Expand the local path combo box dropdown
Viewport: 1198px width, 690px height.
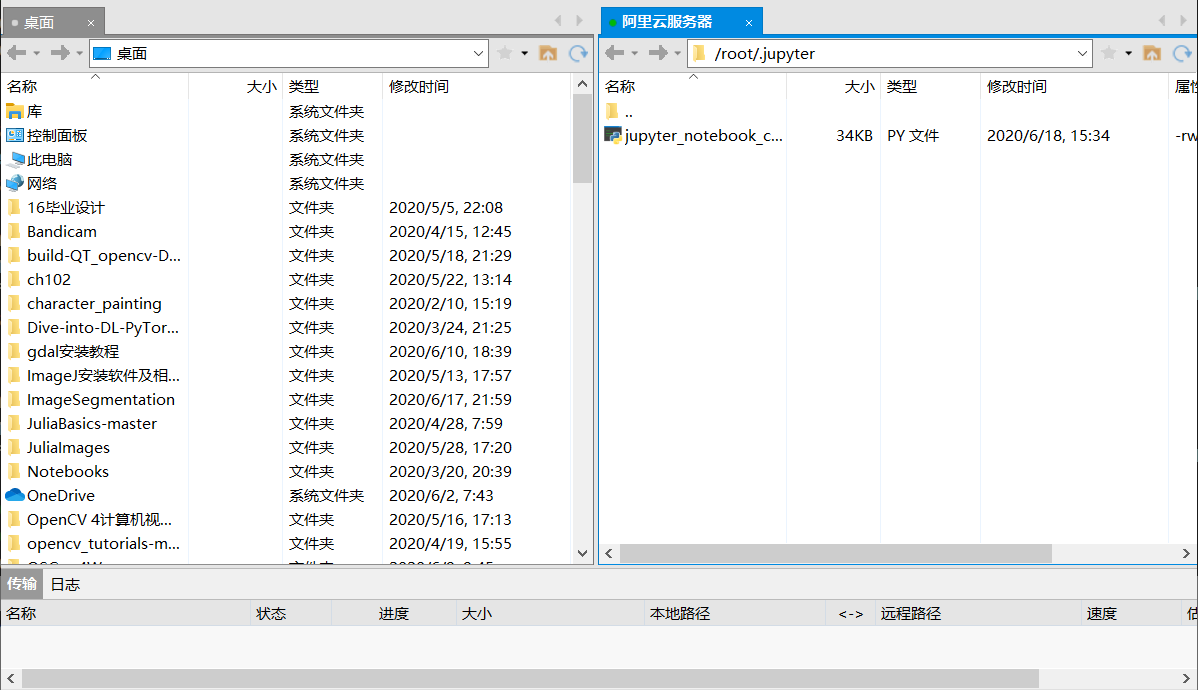coord(478,53)
